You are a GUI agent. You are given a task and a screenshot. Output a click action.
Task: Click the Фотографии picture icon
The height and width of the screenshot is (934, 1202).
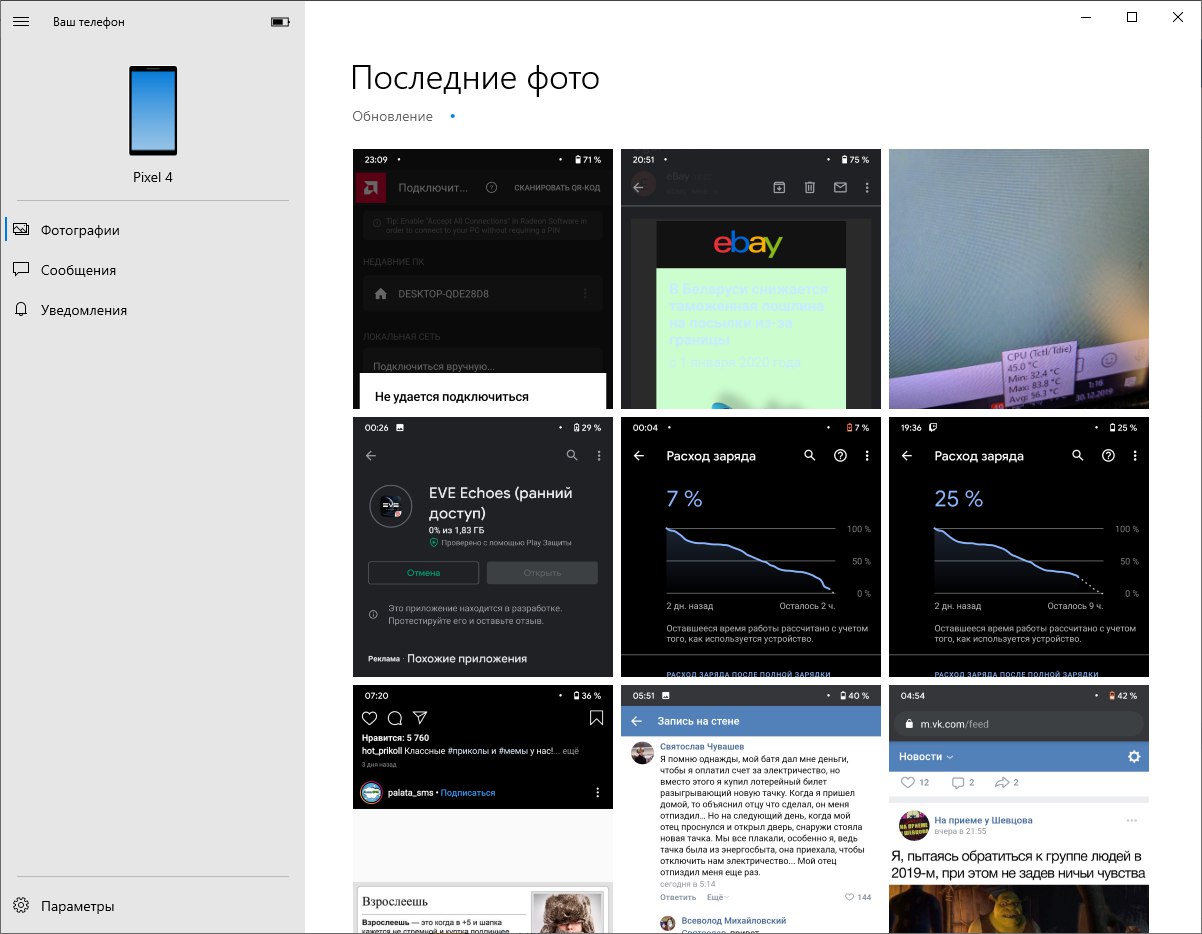[21, 230]
